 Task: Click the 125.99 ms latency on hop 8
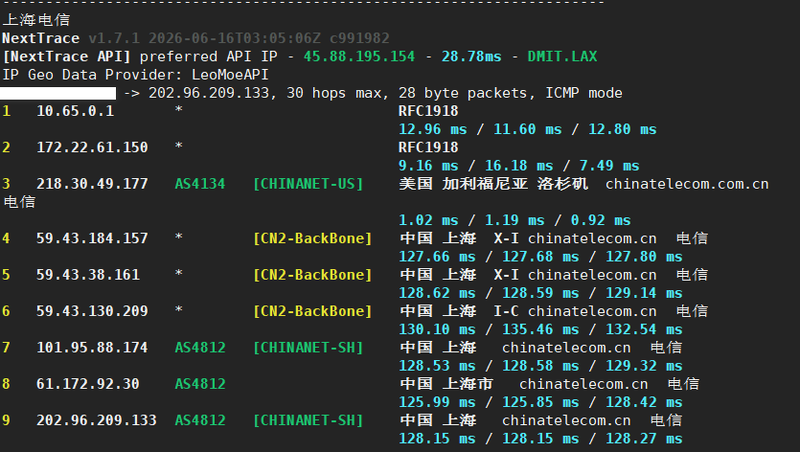pos(437,402)
